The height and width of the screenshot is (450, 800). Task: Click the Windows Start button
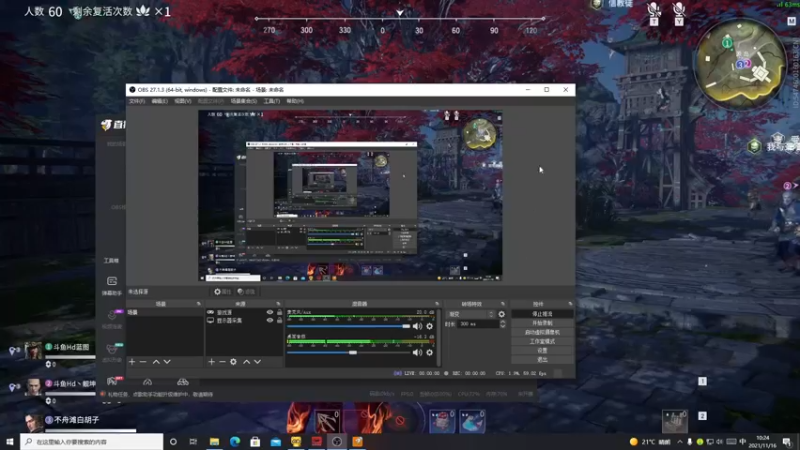10,441
